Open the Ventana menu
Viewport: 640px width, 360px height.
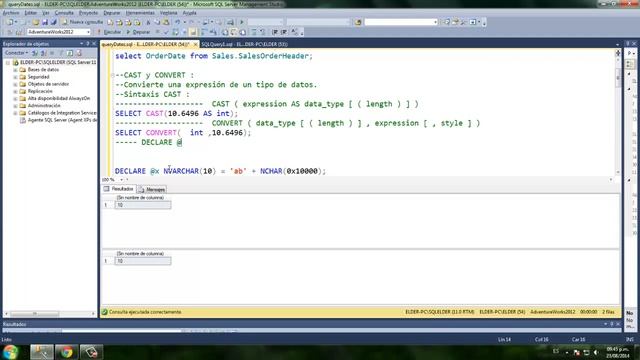(169, 13)
